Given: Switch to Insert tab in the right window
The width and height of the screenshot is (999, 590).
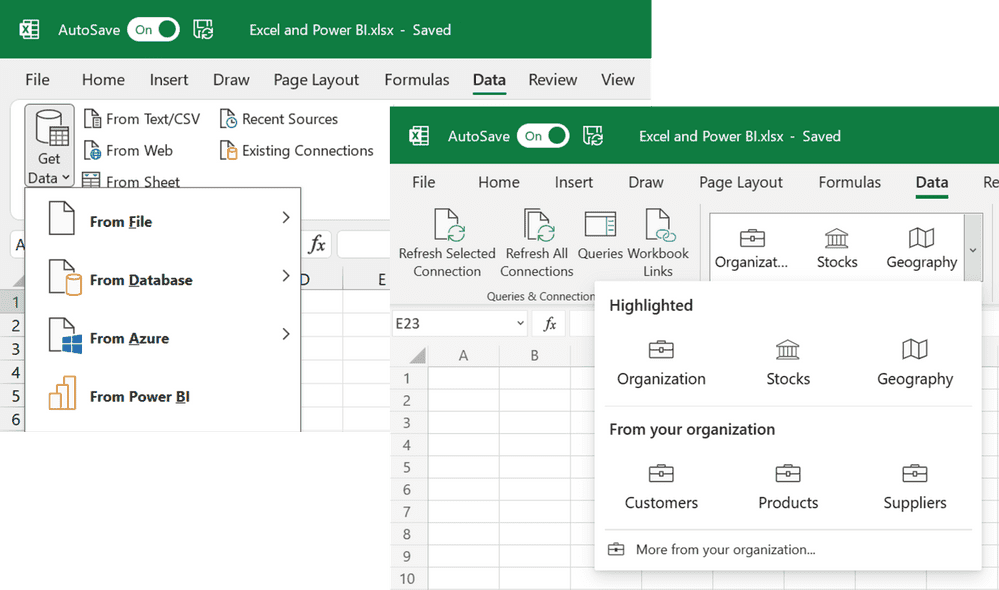Looking at the screenshot, I should coord(573,182).
